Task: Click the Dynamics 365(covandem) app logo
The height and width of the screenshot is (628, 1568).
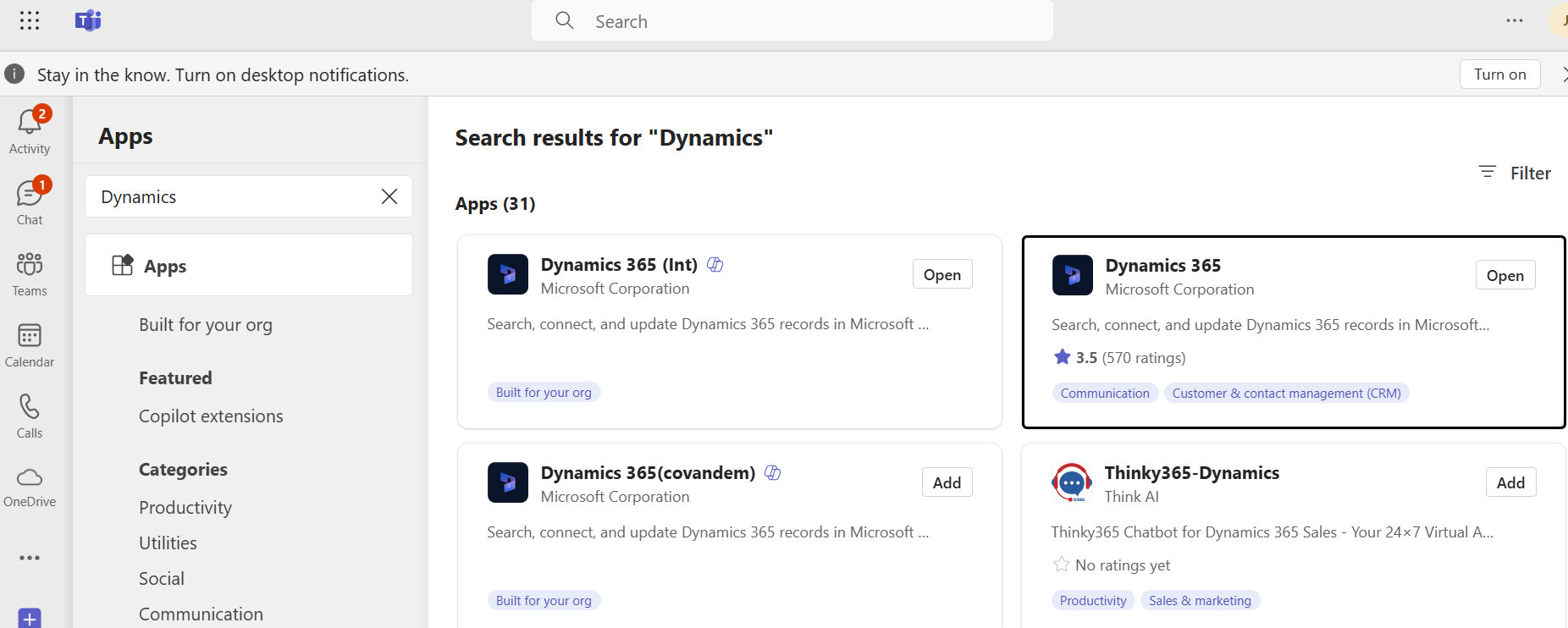Action: (508, 482)
